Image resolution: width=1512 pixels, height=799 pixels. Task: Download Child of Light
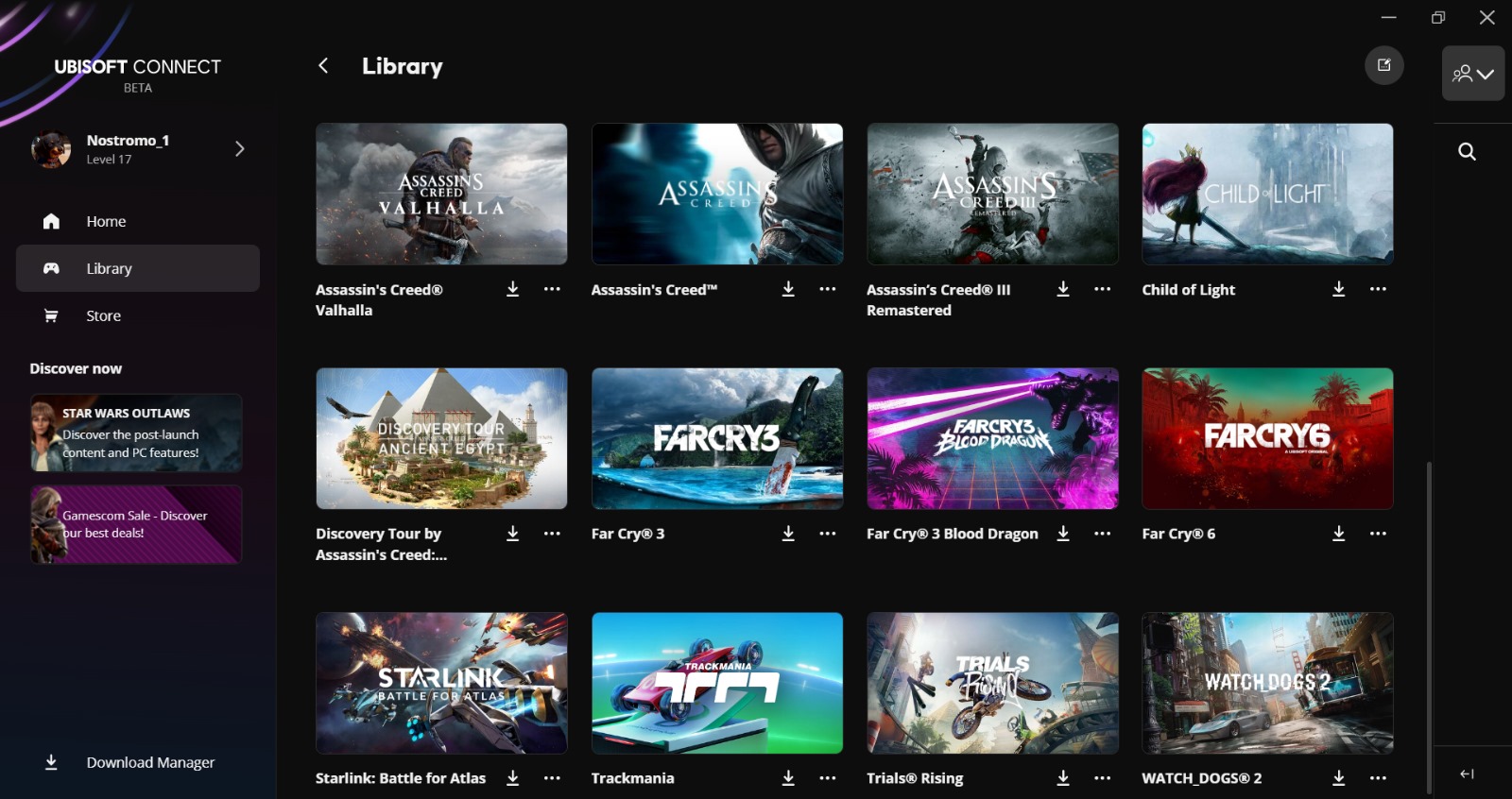coord(1339,289)
